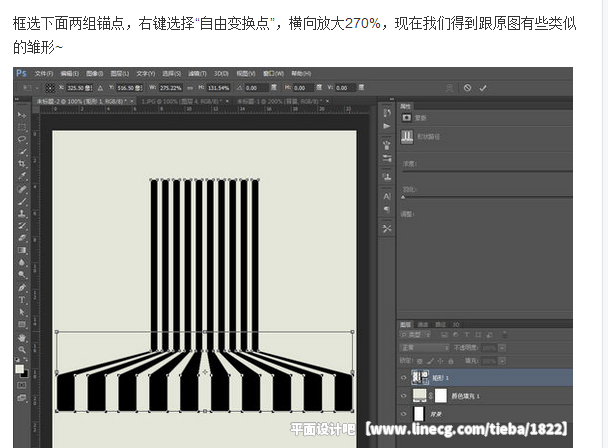Click the feather slider handle in properties

click(403, 197)
